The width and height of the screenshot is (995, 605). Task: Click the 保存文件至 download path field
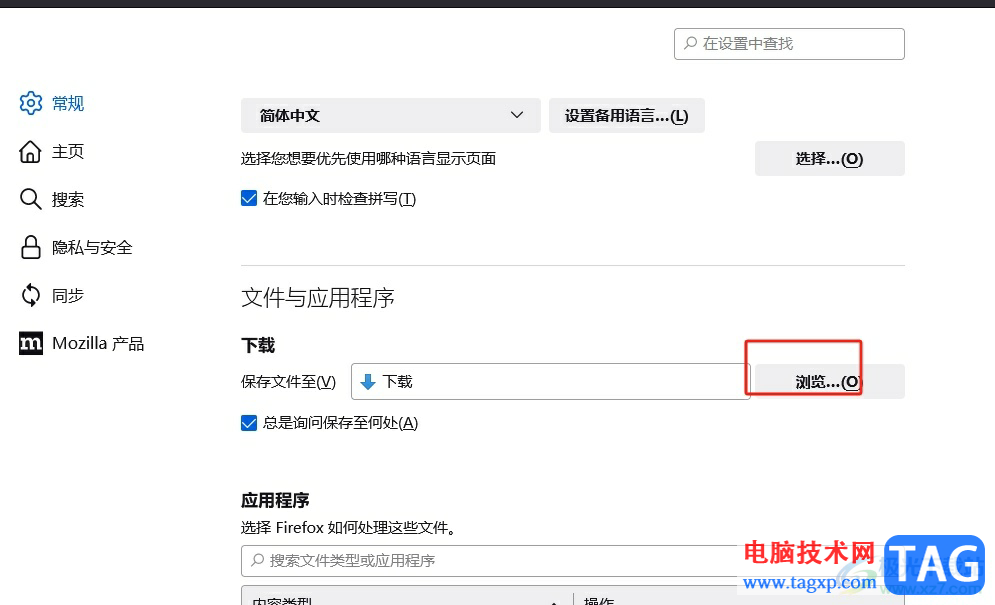point(550,381)
